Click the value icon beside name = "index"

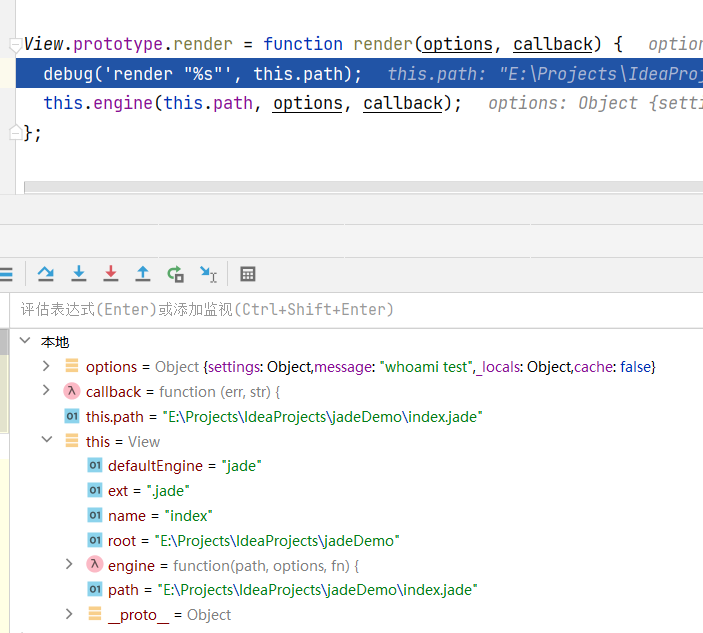click(95, 515)
